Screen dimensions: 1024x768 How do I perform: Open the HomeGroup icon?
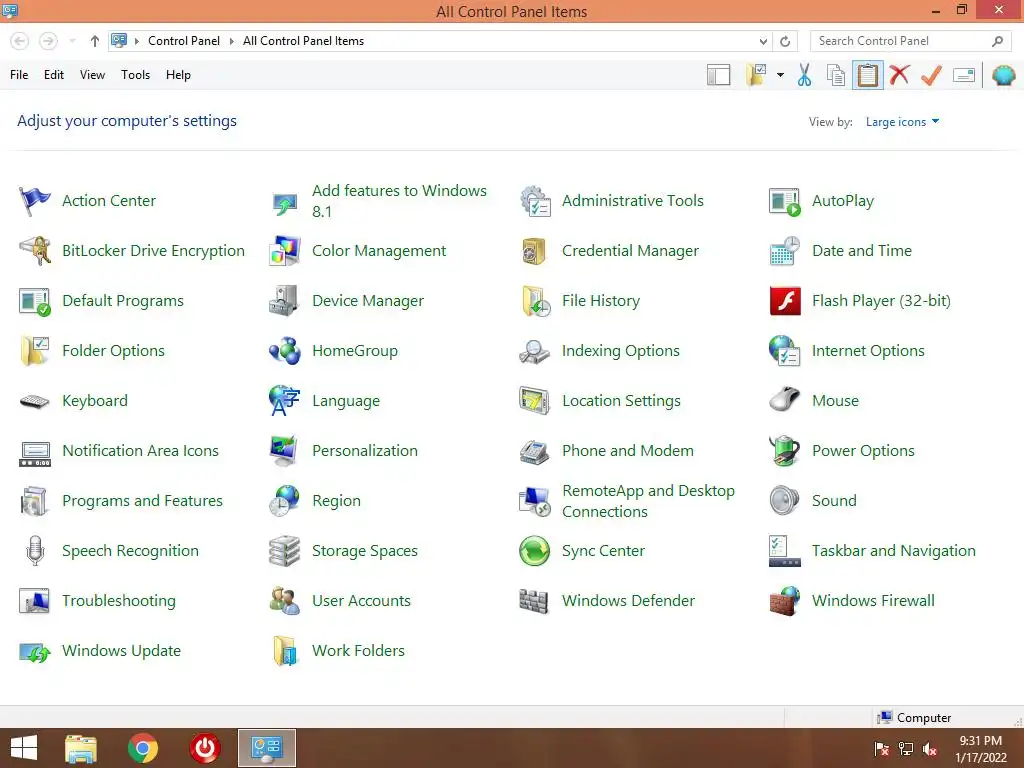tap(285, 351)
